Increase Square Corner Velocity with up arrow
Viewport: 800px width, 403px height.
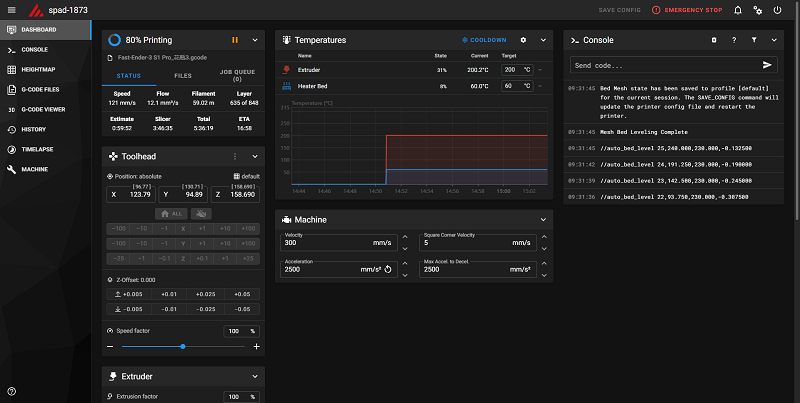544,237
